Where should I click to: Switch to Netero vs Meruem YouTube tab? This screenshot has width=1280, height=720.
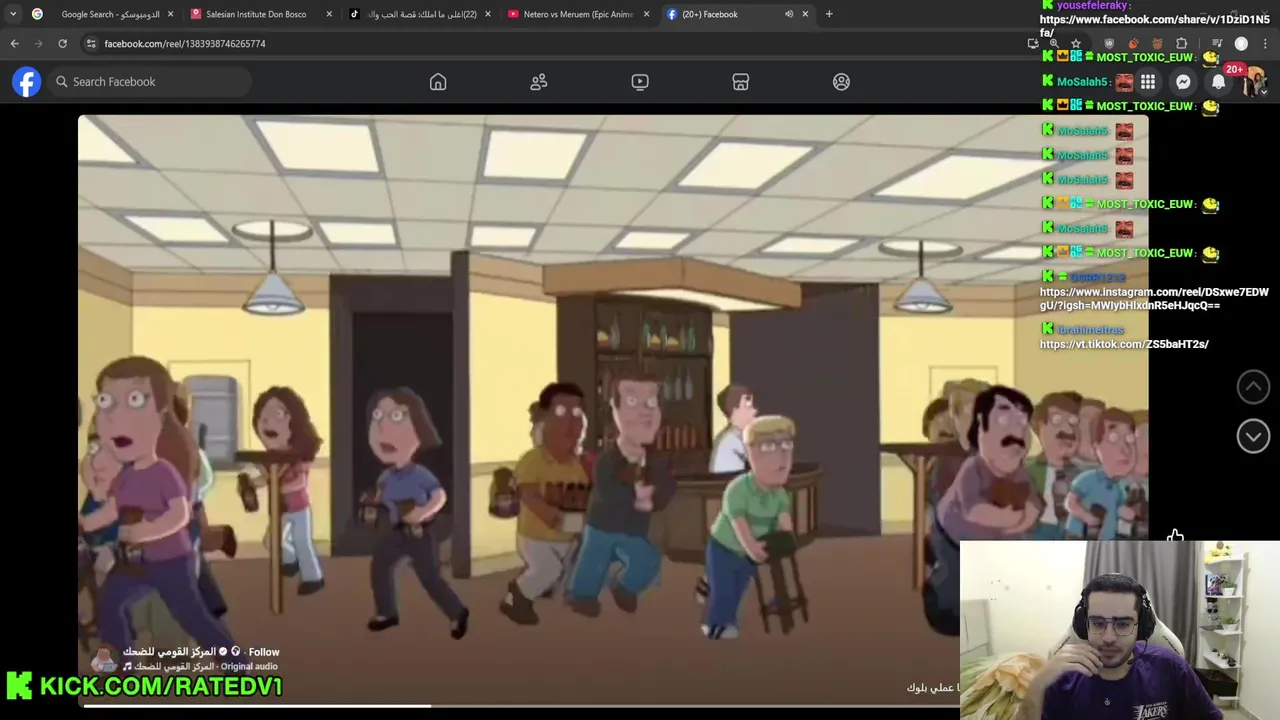577,14
